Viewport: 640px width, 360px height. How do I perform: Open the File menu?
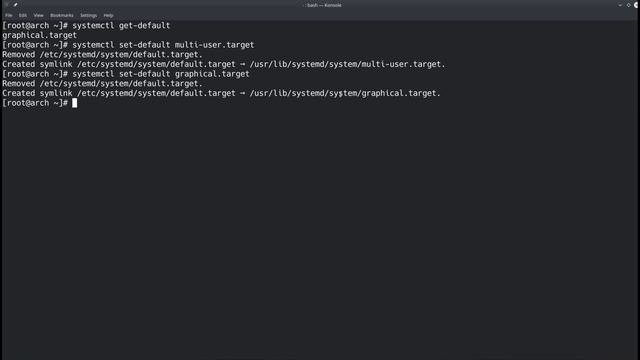(x=9, y=15)
